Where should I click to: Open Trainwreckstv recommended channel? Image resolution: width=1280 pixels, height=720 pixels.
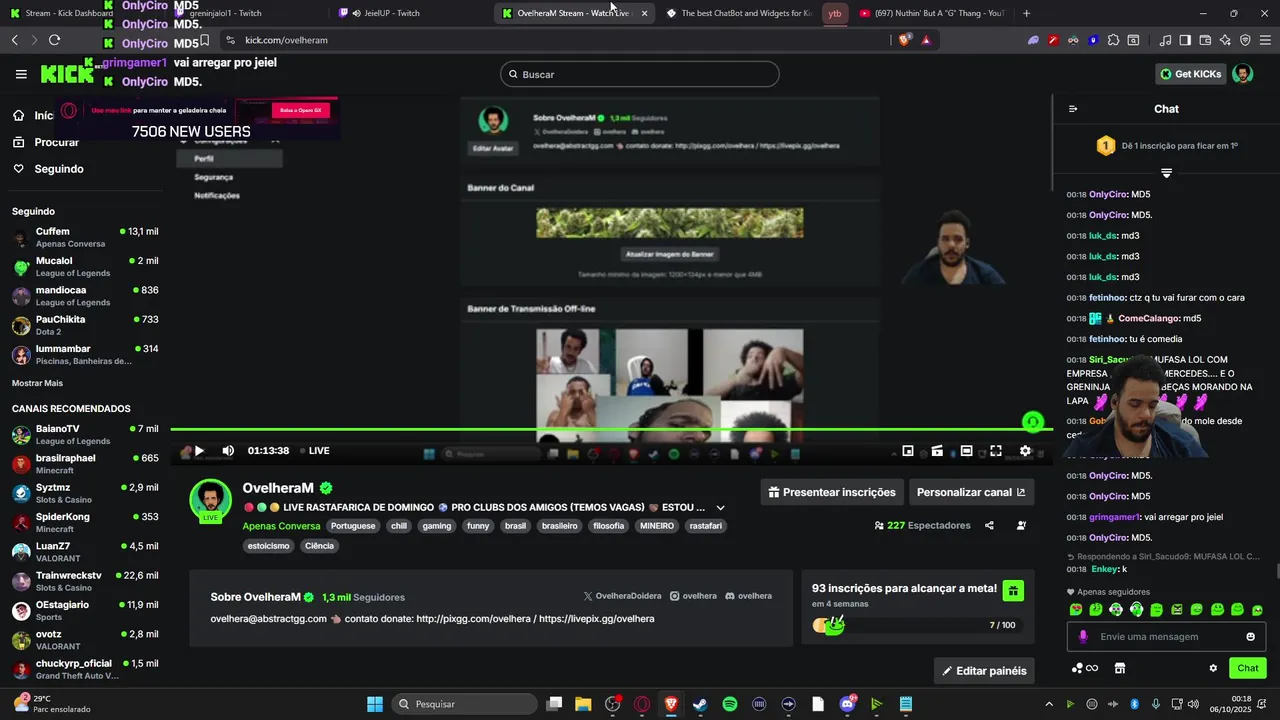click(85, 581)
